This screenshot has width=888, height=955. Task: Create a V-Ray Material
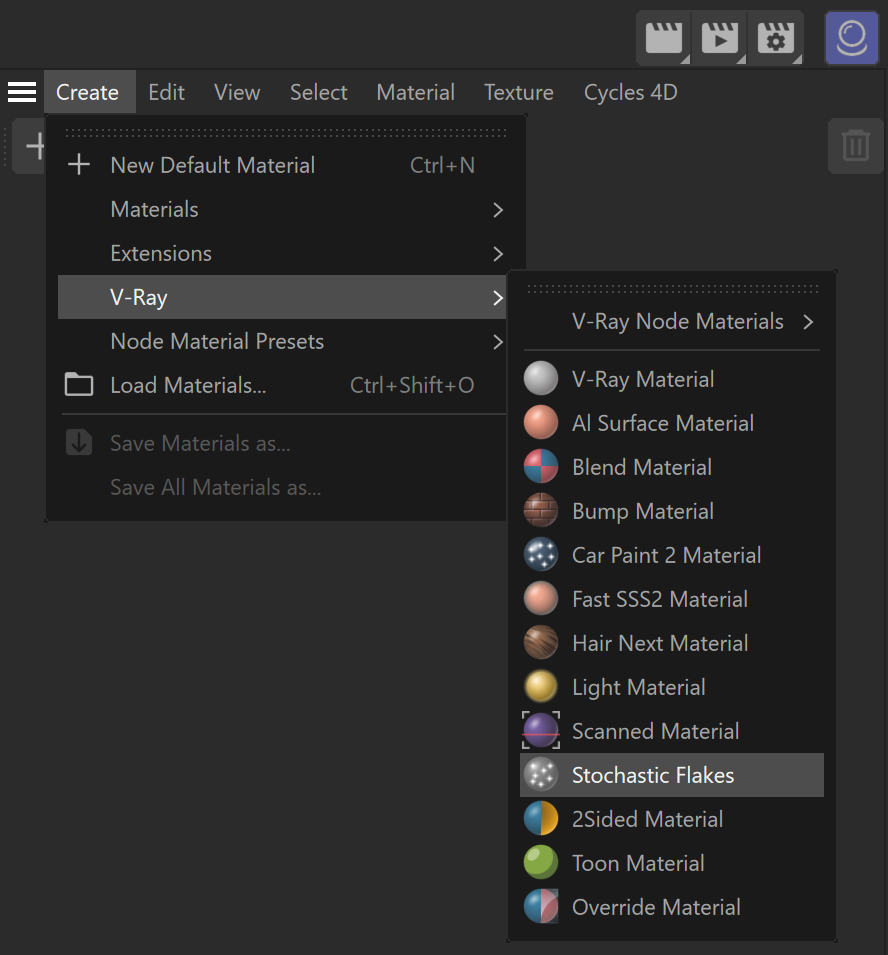(672, 379)
